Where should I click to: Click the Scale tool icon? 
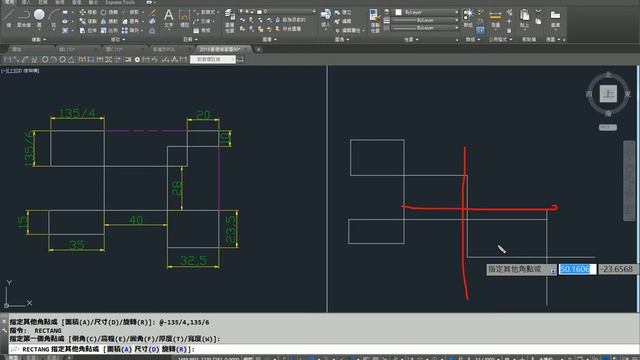(x=104, y=30)
